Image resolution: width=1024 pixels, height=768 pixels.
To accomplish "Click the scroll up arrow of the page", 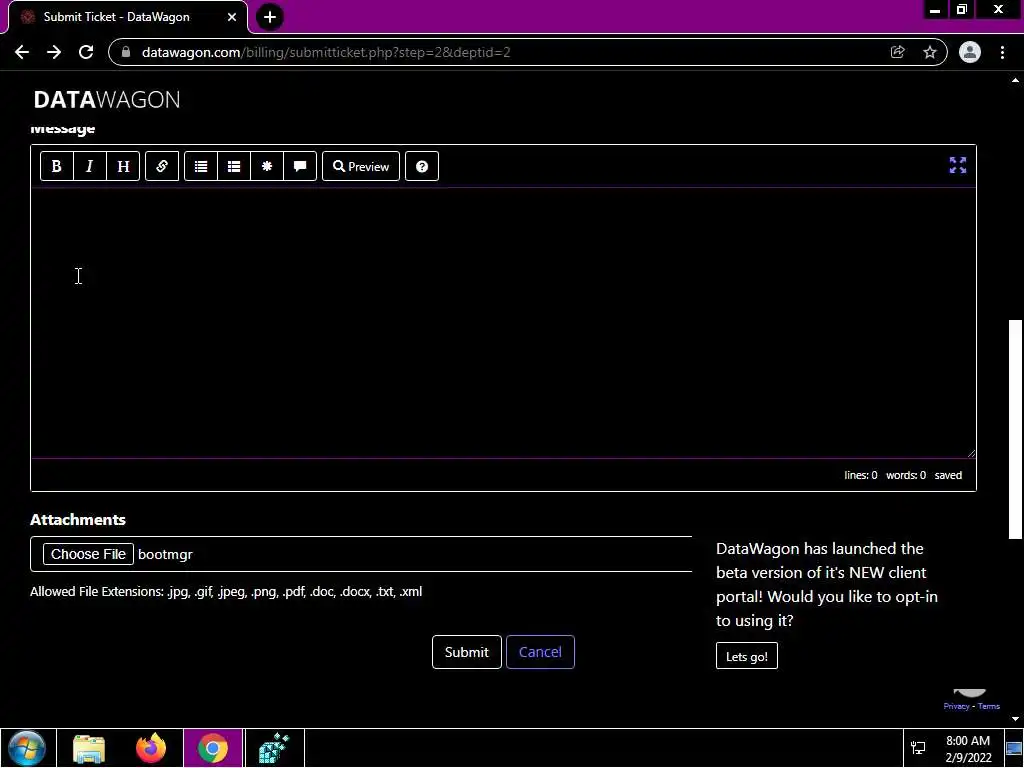I will point(1015,80).
